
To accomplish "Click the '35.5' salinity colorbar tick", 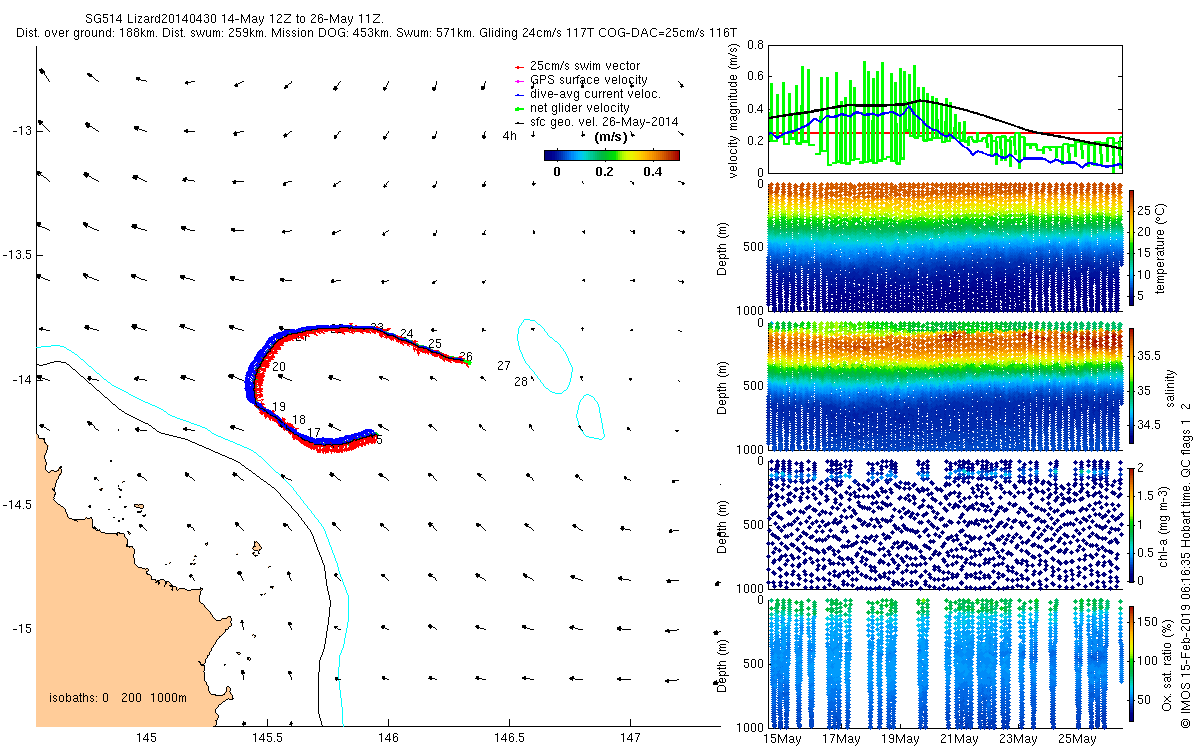I will [1151, 355].
